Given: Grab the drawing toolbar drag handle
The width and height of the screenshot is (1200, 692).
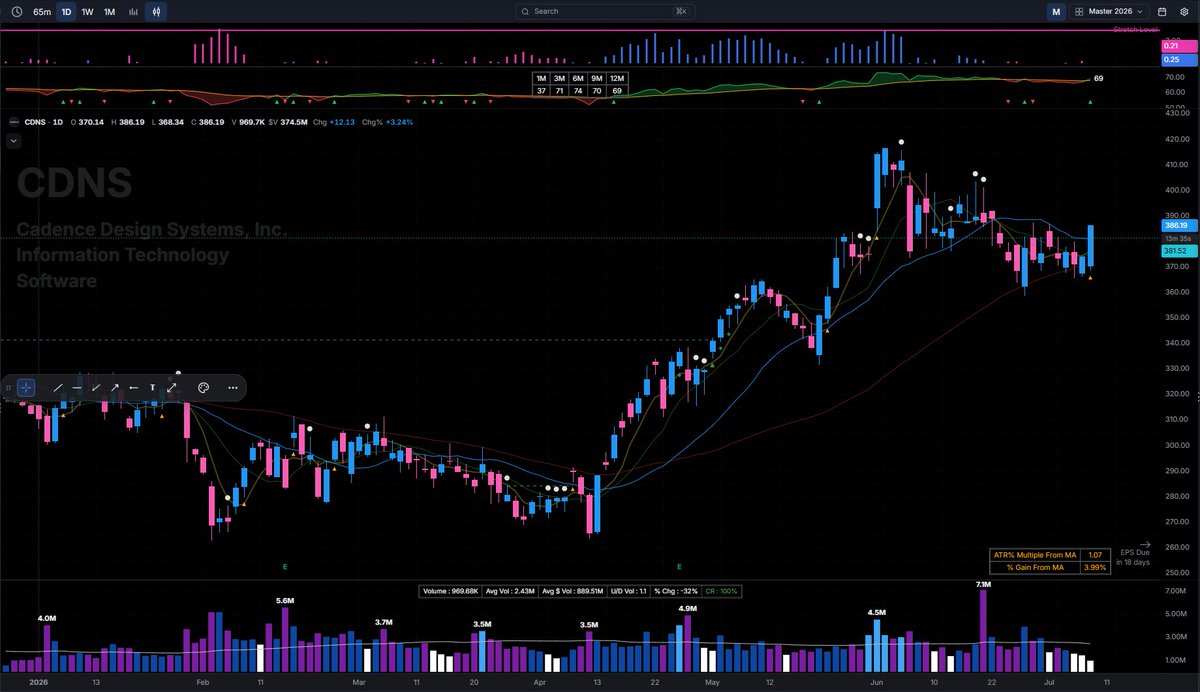Looking at the screenshot, I should 8,387.
